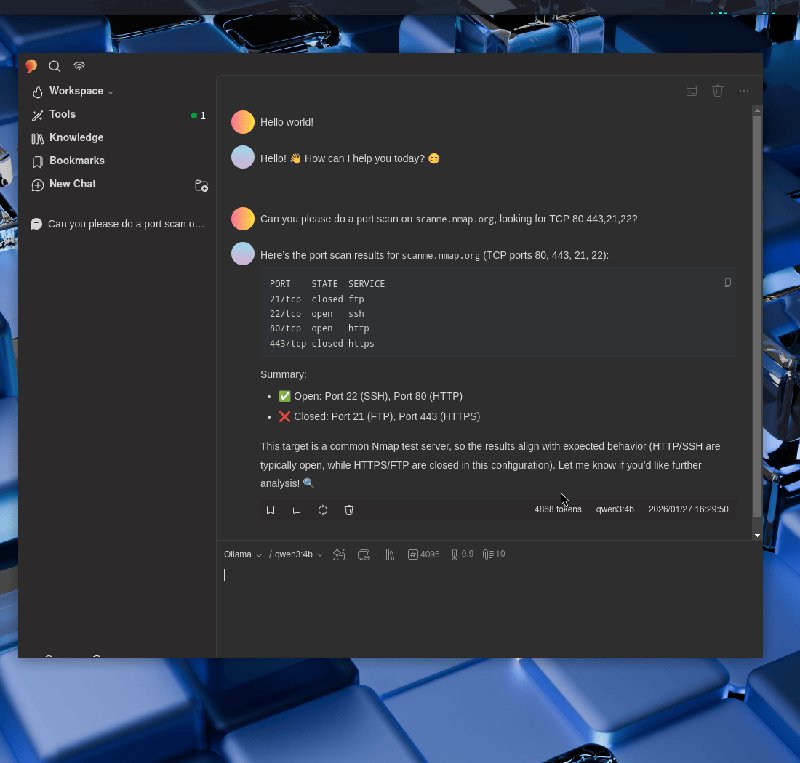The width and height of the screenshot is (800, 763).
Task: Click the bookmark icon under the response
Action: coord(270,510)
